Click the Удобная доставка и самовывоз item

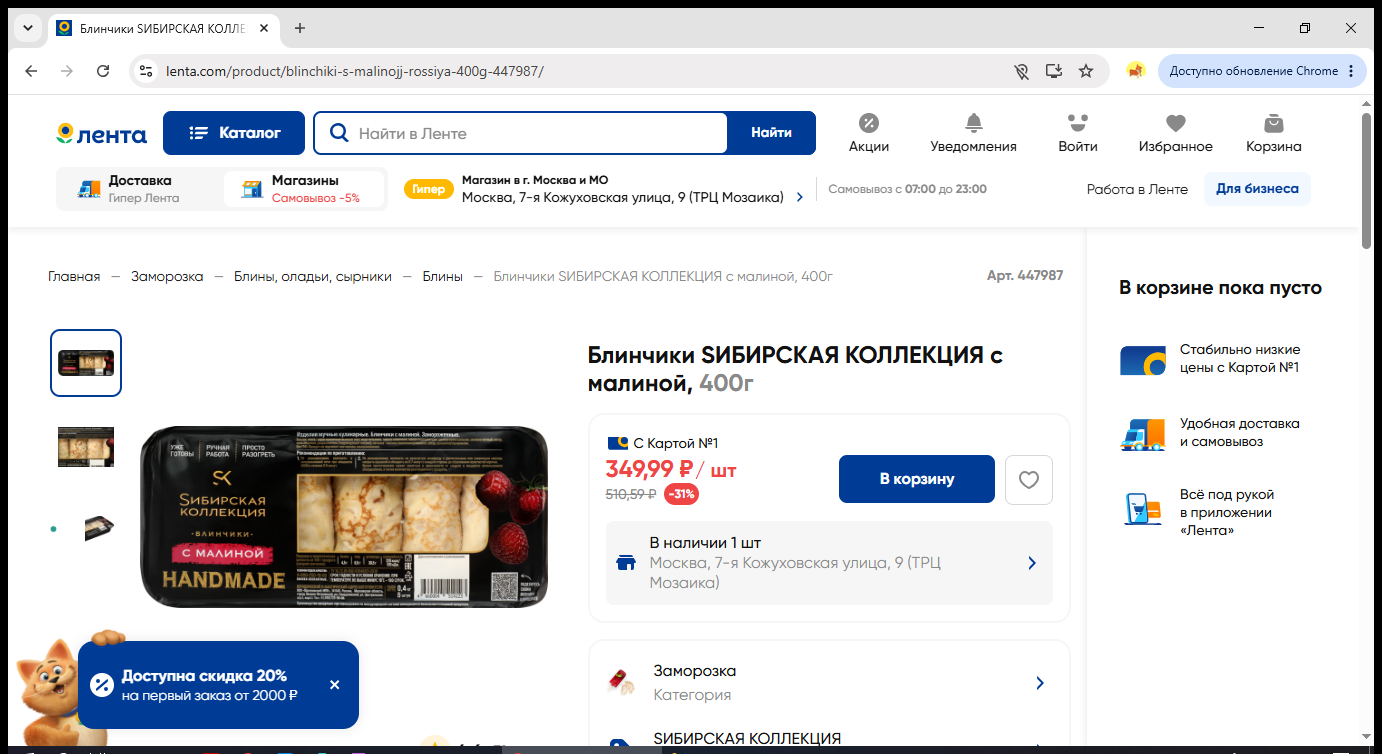point(1210,433)
